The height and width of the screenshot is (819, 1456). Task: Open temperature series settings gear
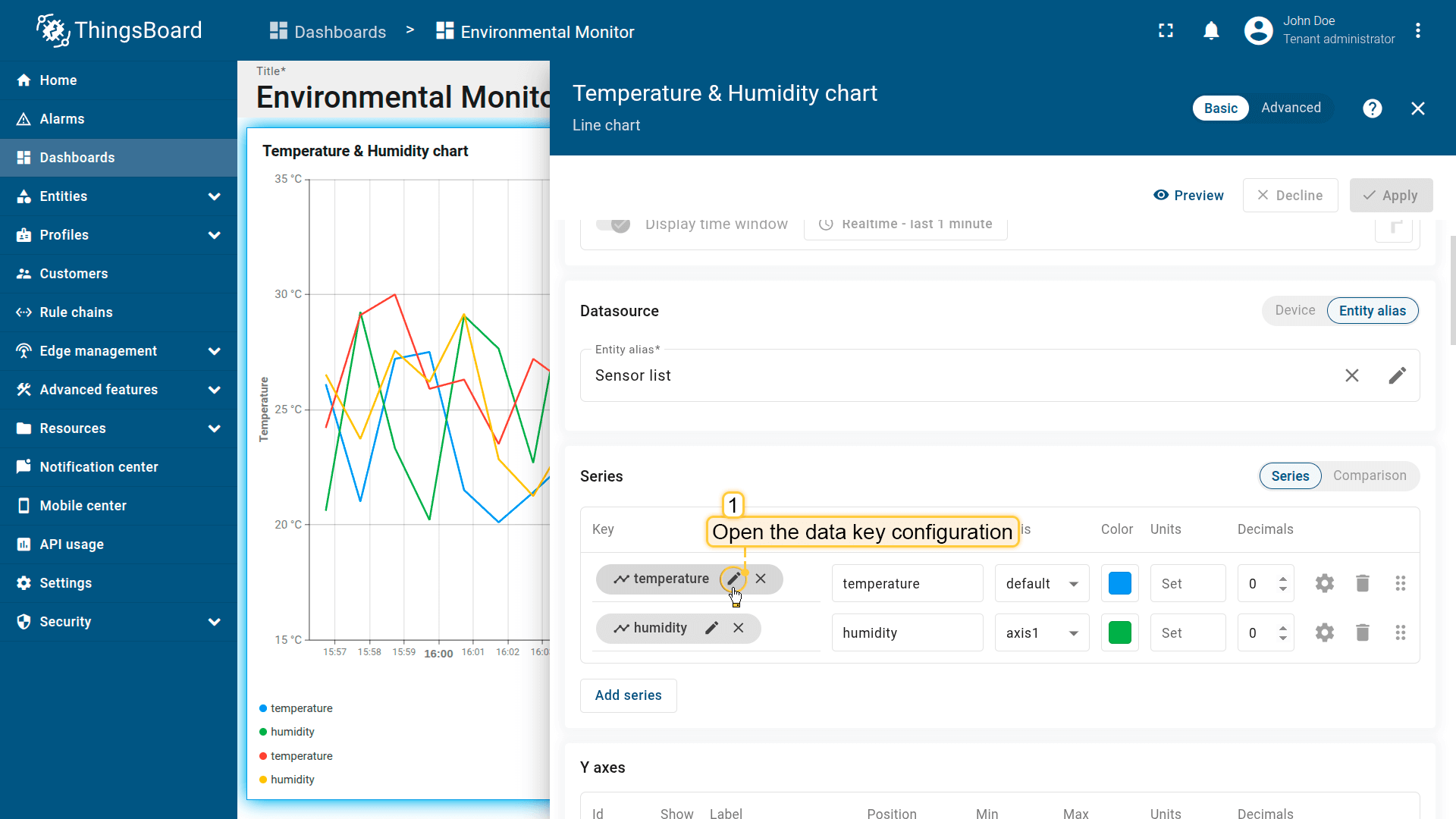point(1324,583)
